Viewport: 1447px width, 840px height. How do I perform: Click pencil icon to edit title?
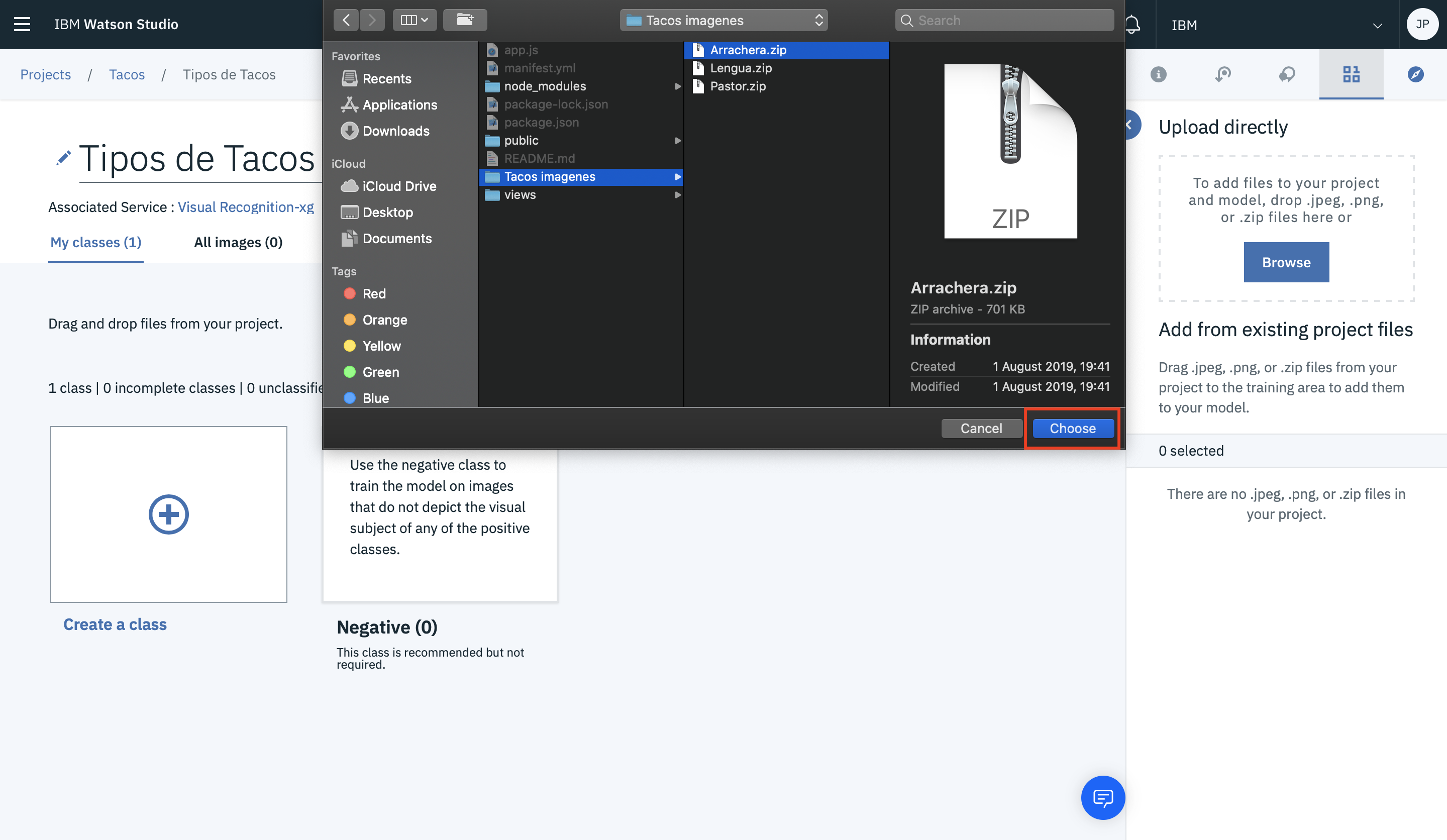63,158
